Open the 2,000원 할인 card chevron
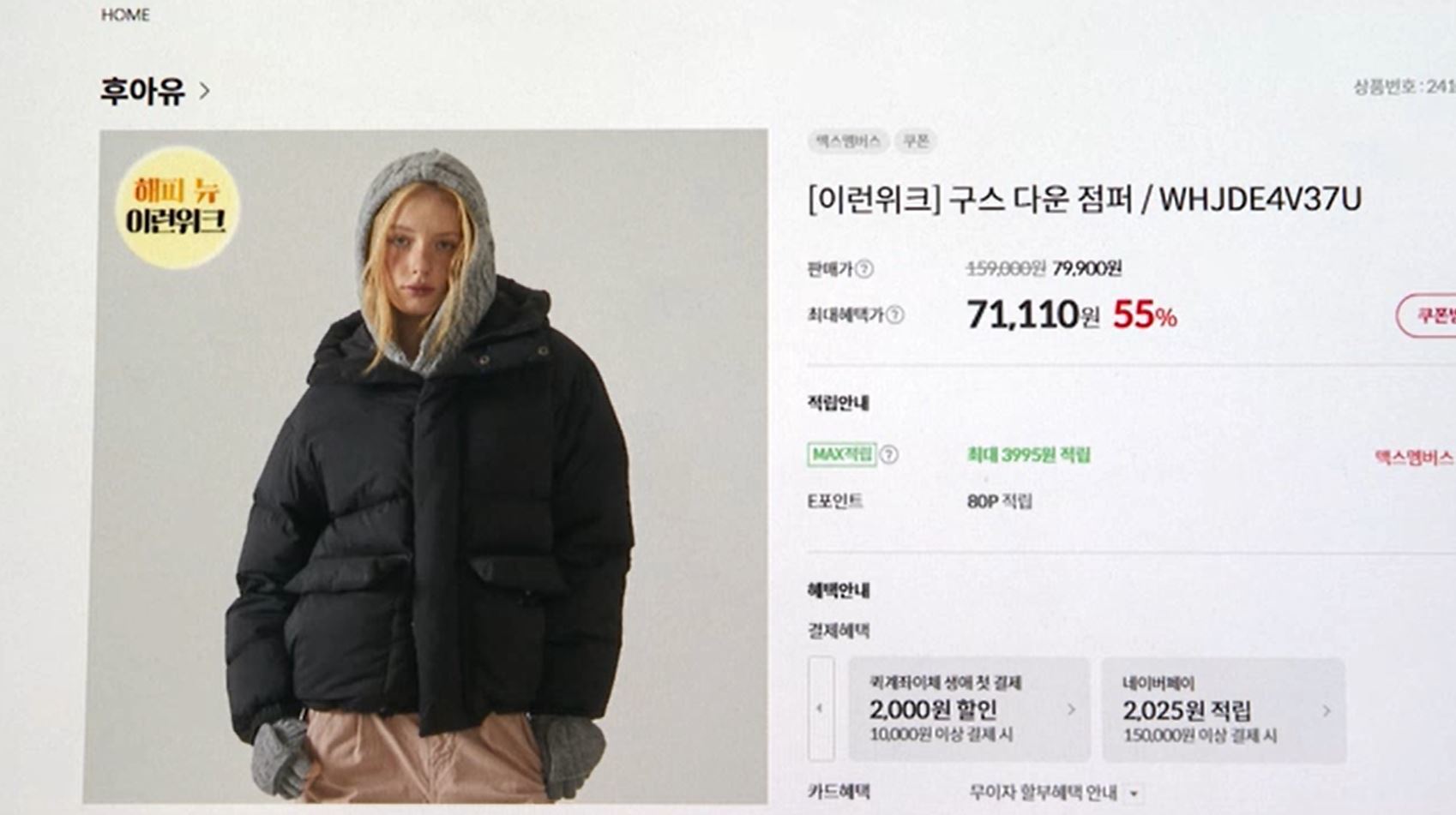 pyautogui.click(x=1071, y=710)
